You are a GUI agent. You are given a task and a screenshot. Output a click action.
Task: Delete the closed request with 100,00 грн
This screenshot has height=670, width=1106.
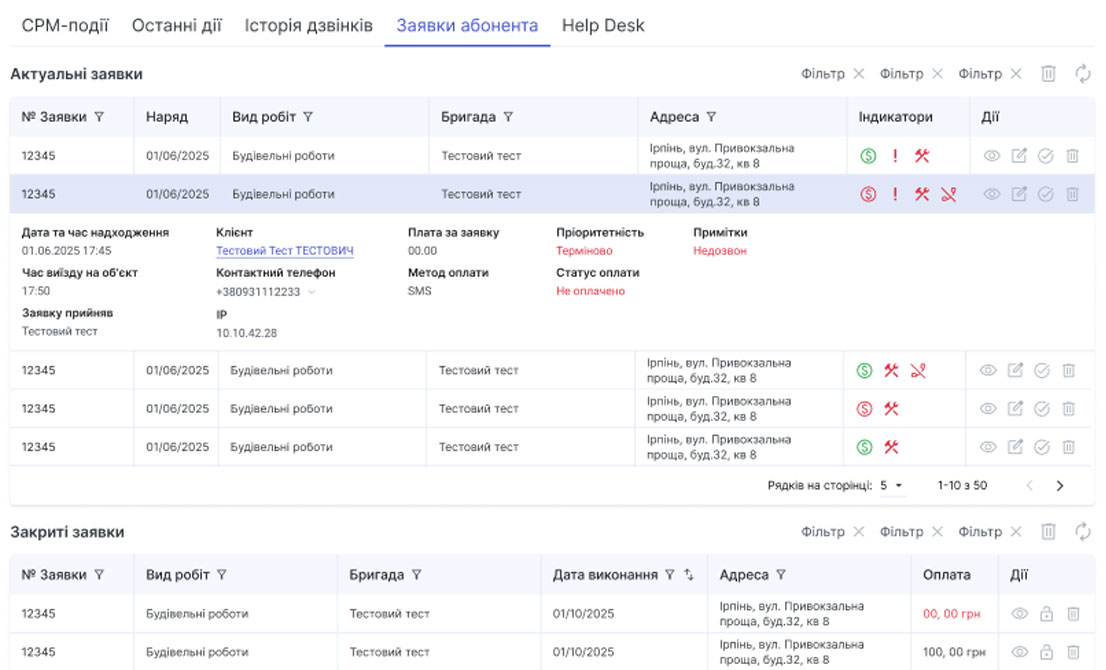pyautogui.click(x=1072, y=652)
